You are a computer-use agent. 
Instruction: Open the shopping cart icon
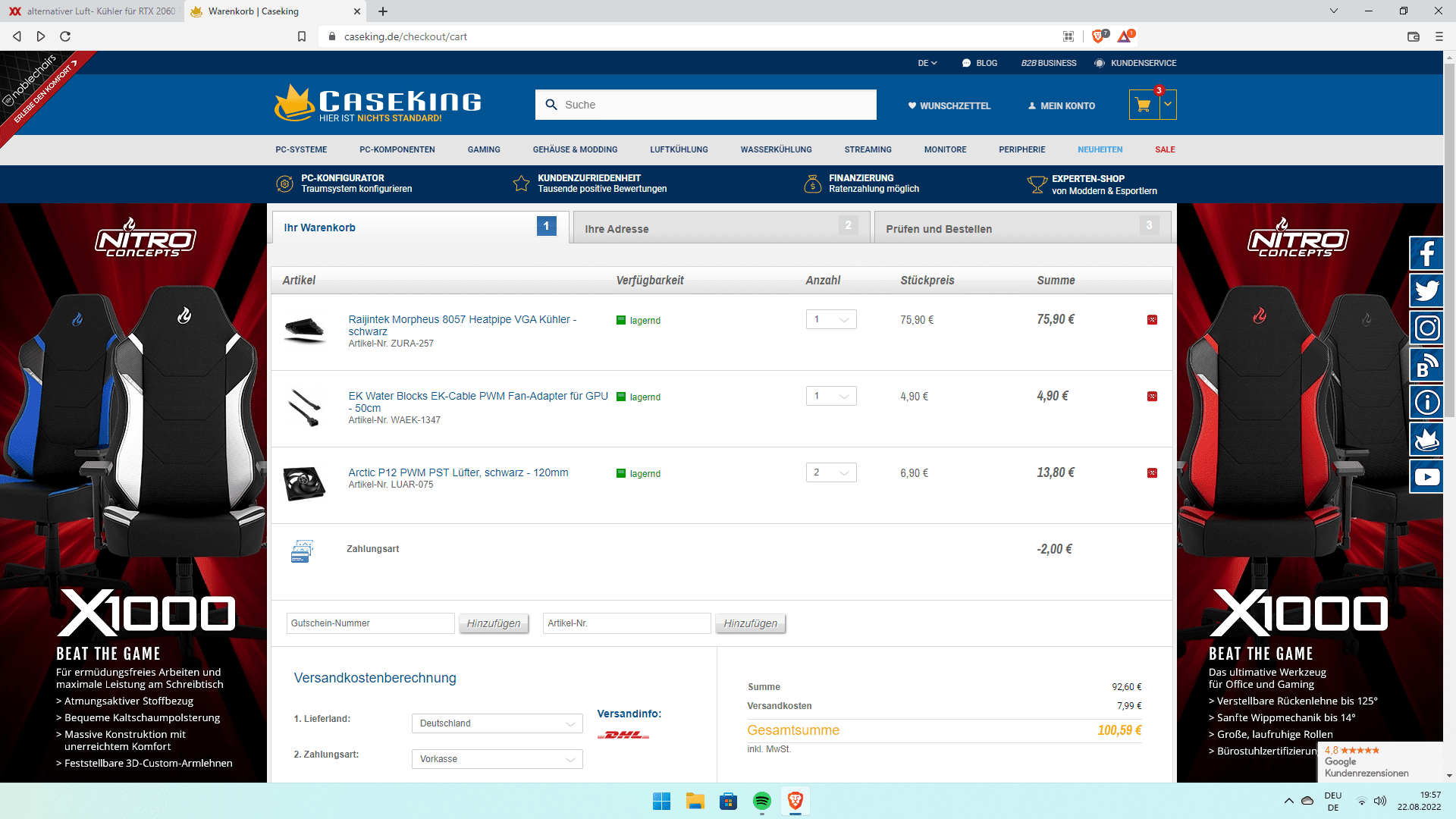point(1144,105)
